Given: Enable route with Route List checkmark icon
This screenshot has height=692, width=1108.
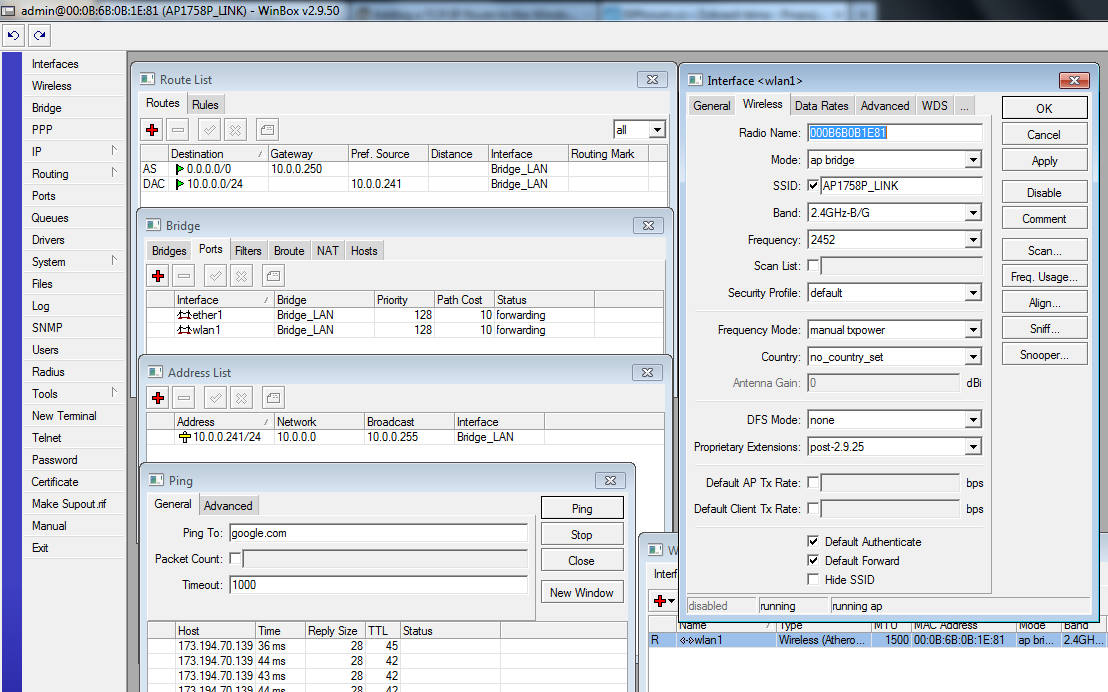Looking at the screenshot, I should pos(209,129).
